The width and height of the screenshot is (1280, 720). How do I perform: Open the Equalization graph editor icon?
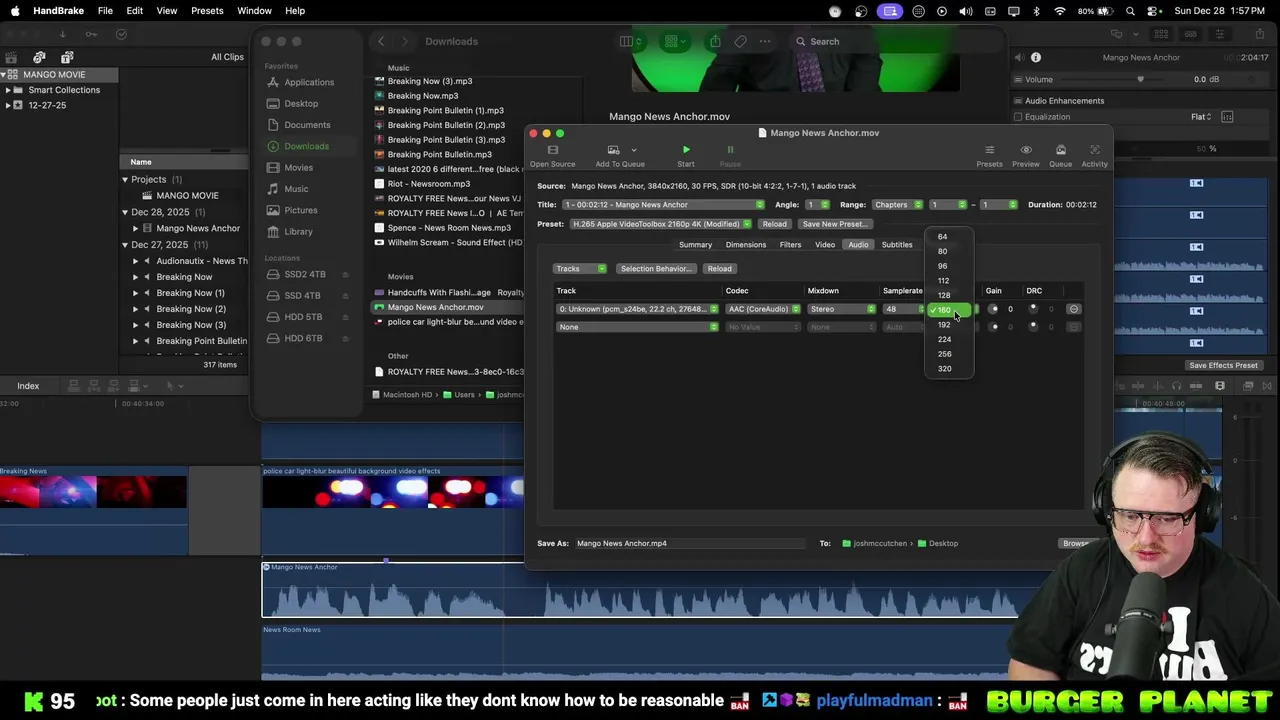(1227, 117)
